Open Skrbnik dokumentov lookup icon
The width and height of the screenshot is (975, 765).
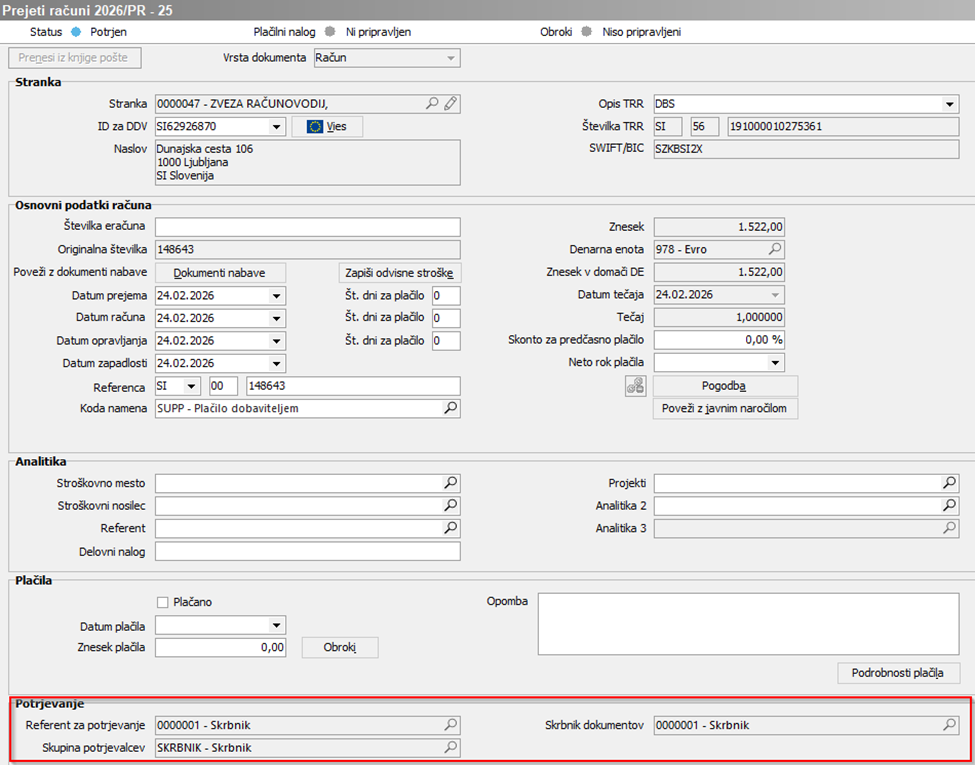(950, 725)
